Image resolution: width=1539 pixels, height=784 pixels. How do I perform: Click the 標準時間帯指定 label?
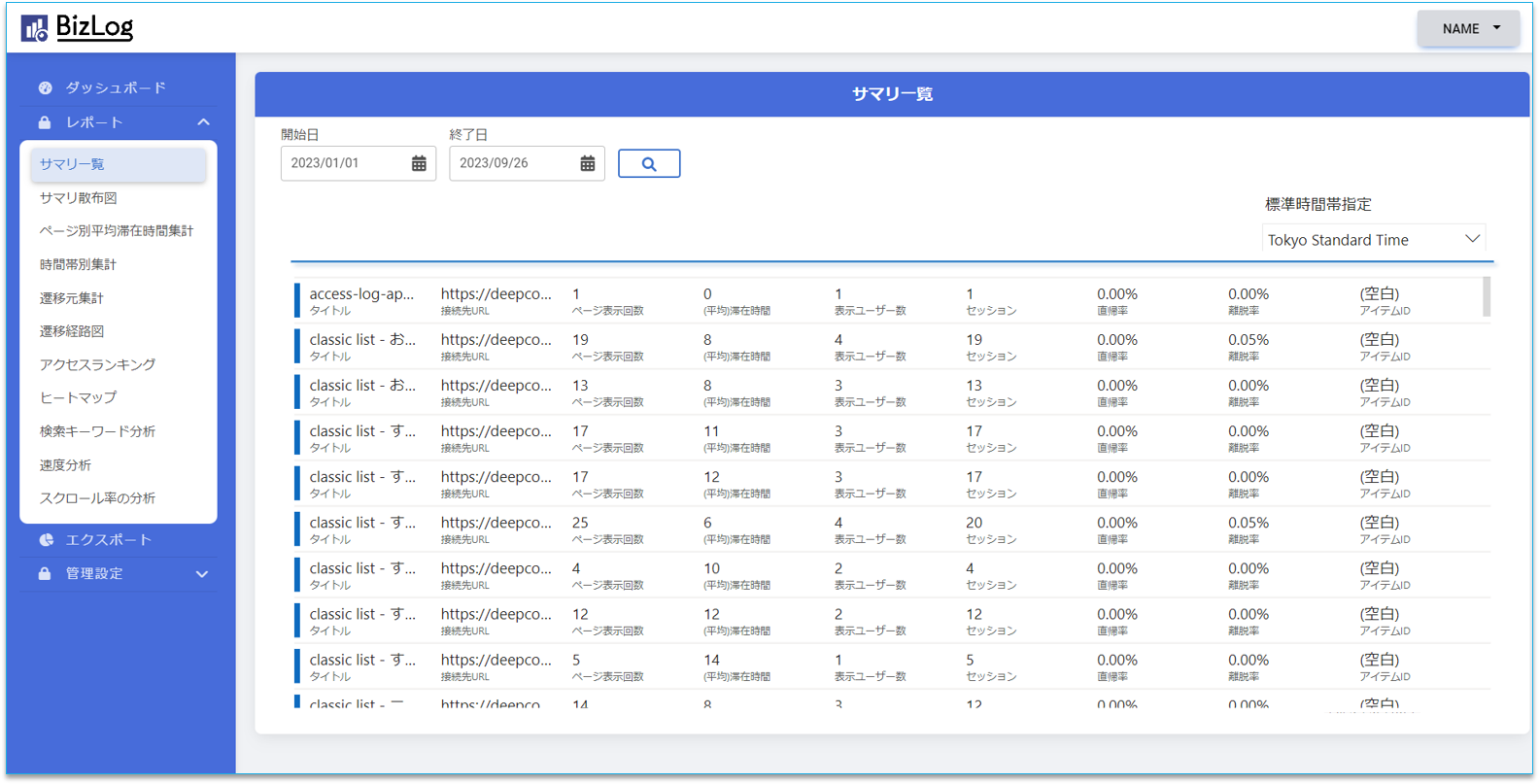1318,204
